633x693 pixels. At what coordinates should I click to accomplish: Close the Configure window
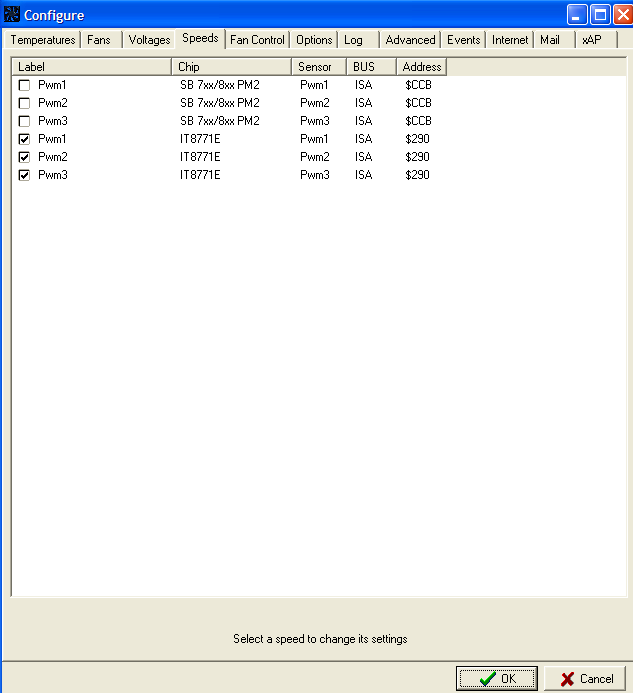623,15
